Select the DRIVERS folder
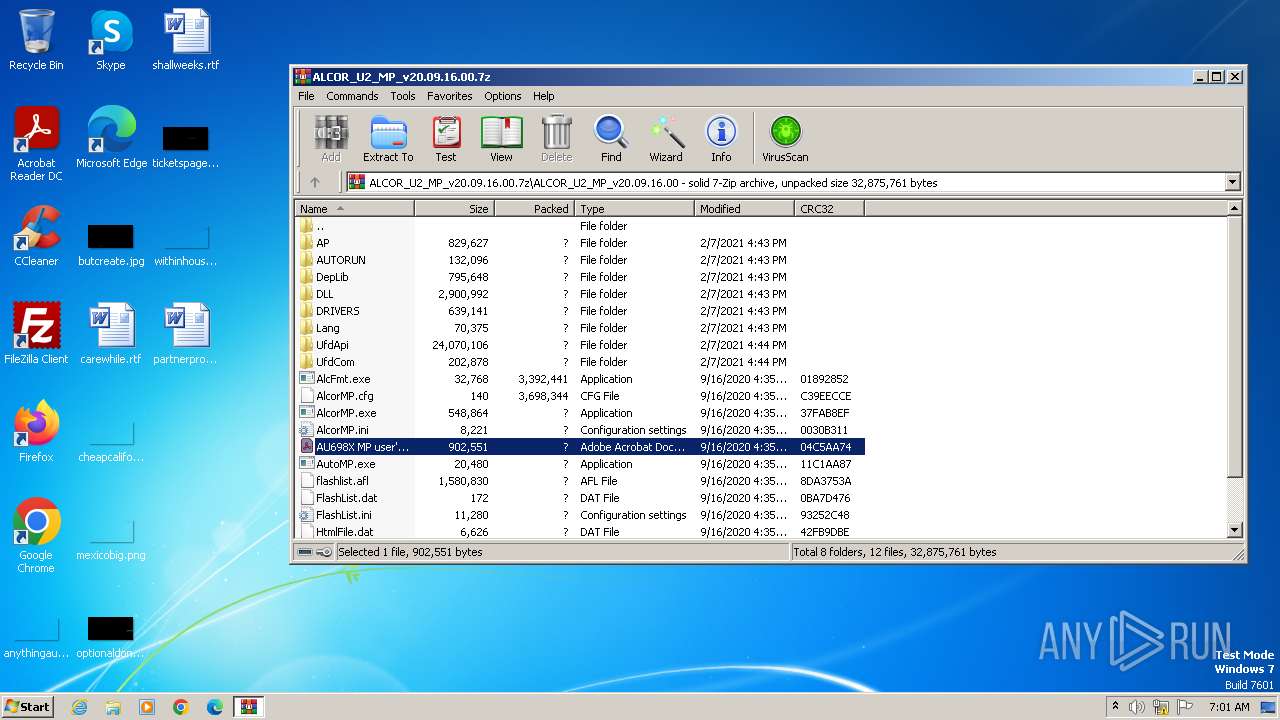 pyautogui.click(x=337, y=311)
